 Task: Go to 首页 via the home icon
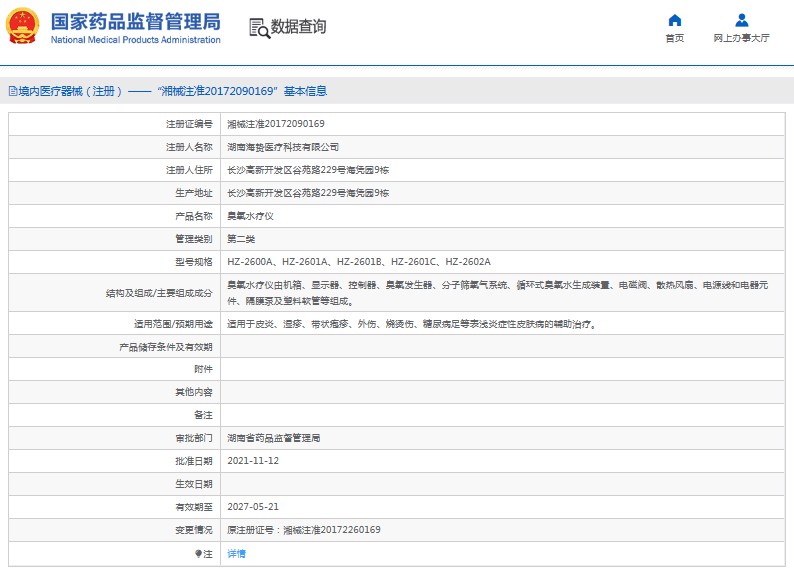[x=674, y=20]
